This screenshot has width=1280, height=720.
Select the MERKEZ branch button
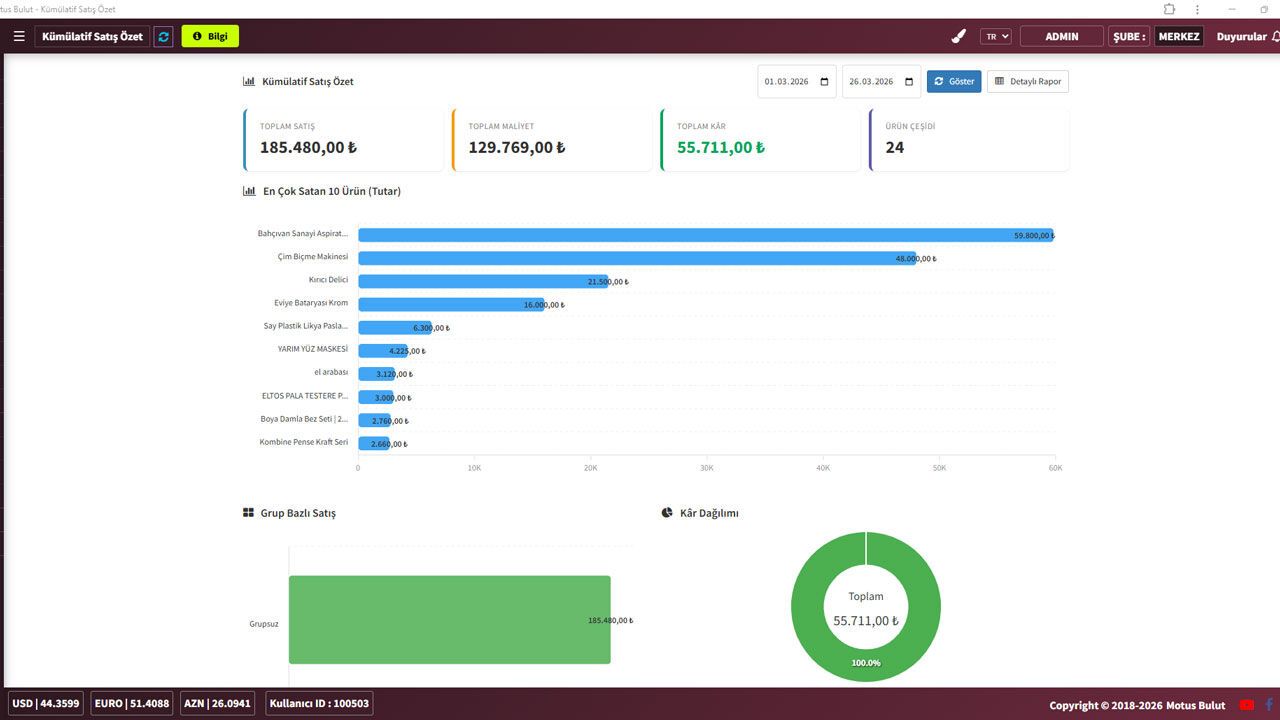1178,36
